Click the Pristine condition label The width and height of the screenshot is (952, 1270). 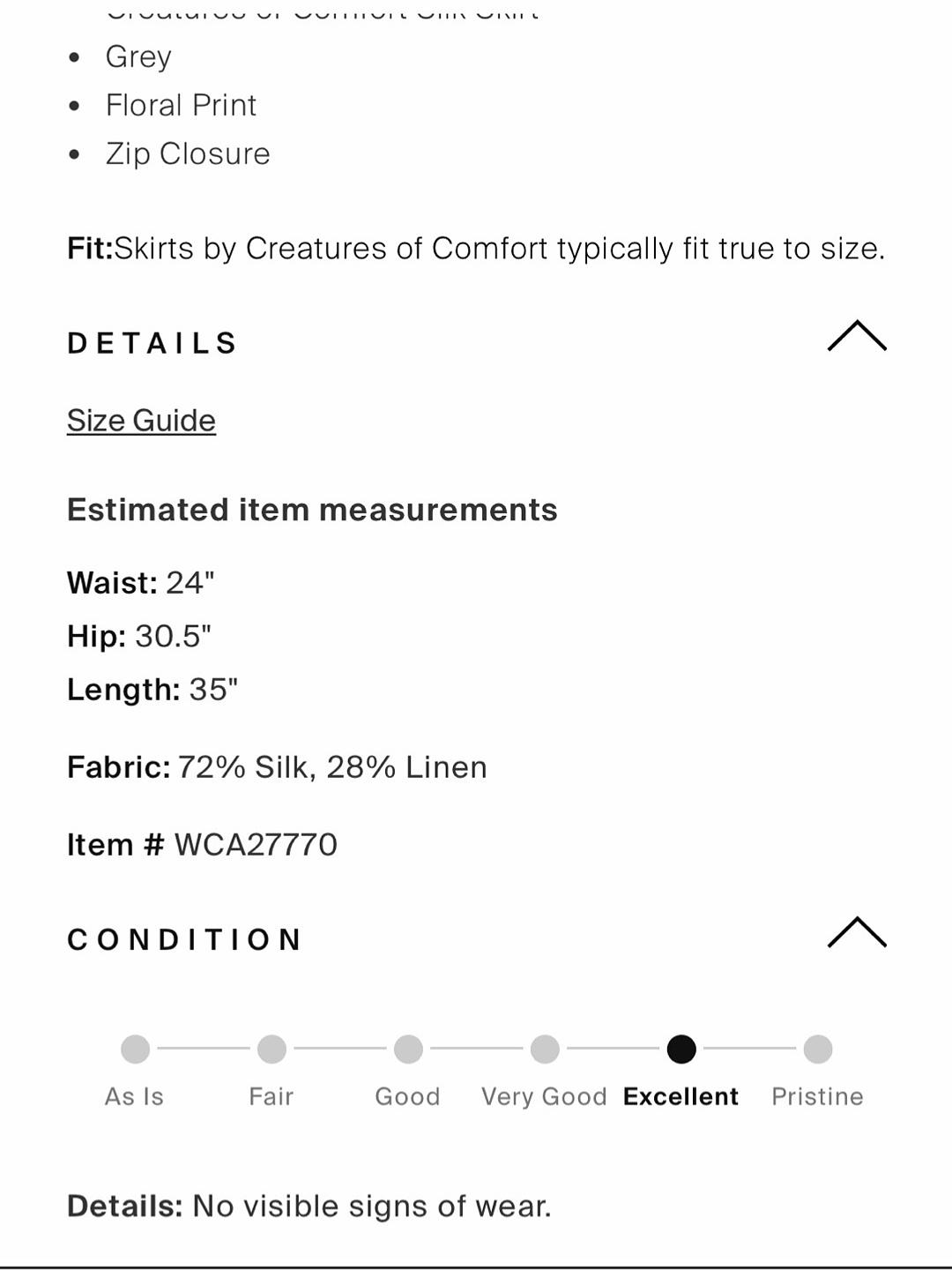click(x=817, y=1096)
